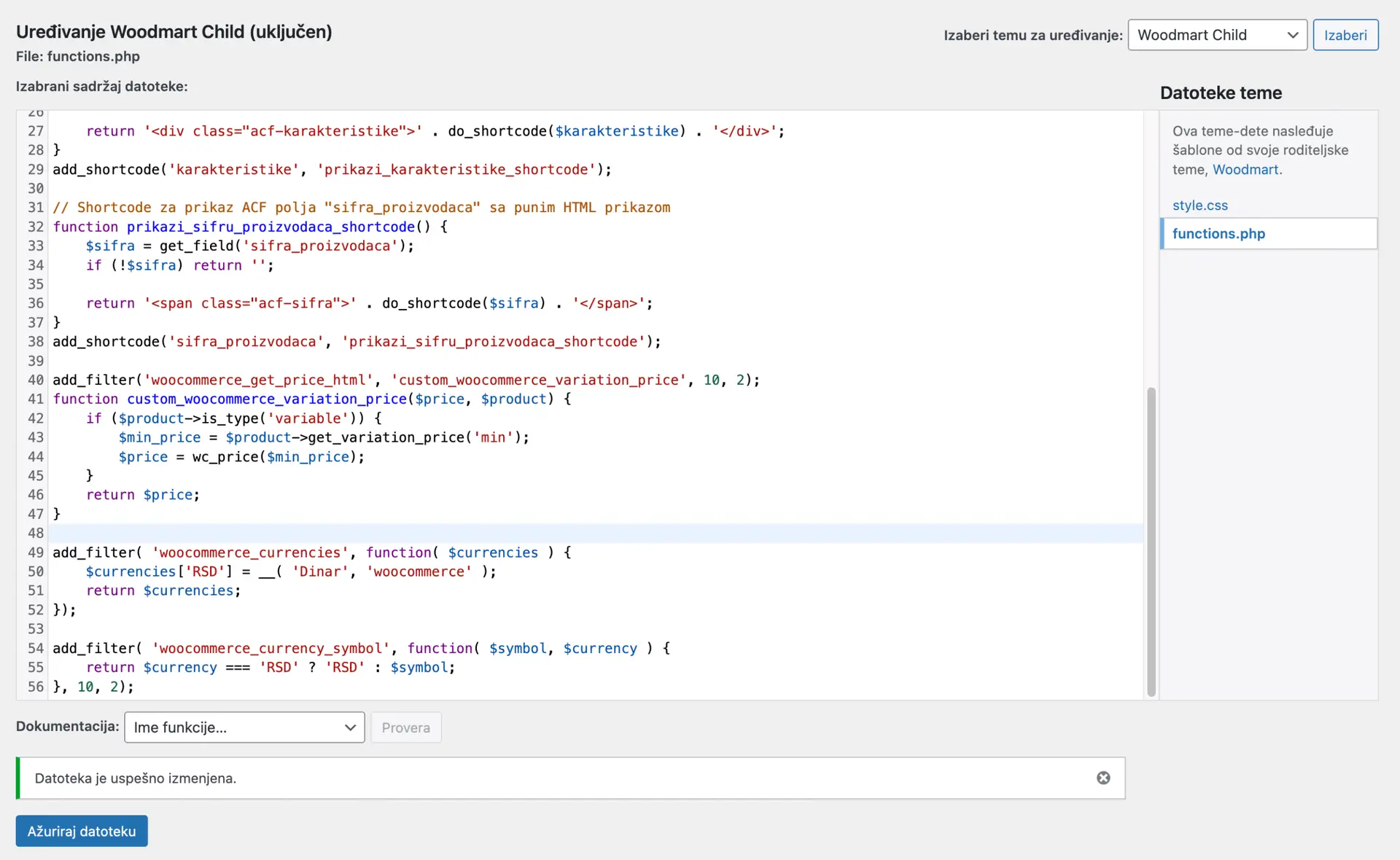Click the acf-sifra span return on line 36

(370, 303)
